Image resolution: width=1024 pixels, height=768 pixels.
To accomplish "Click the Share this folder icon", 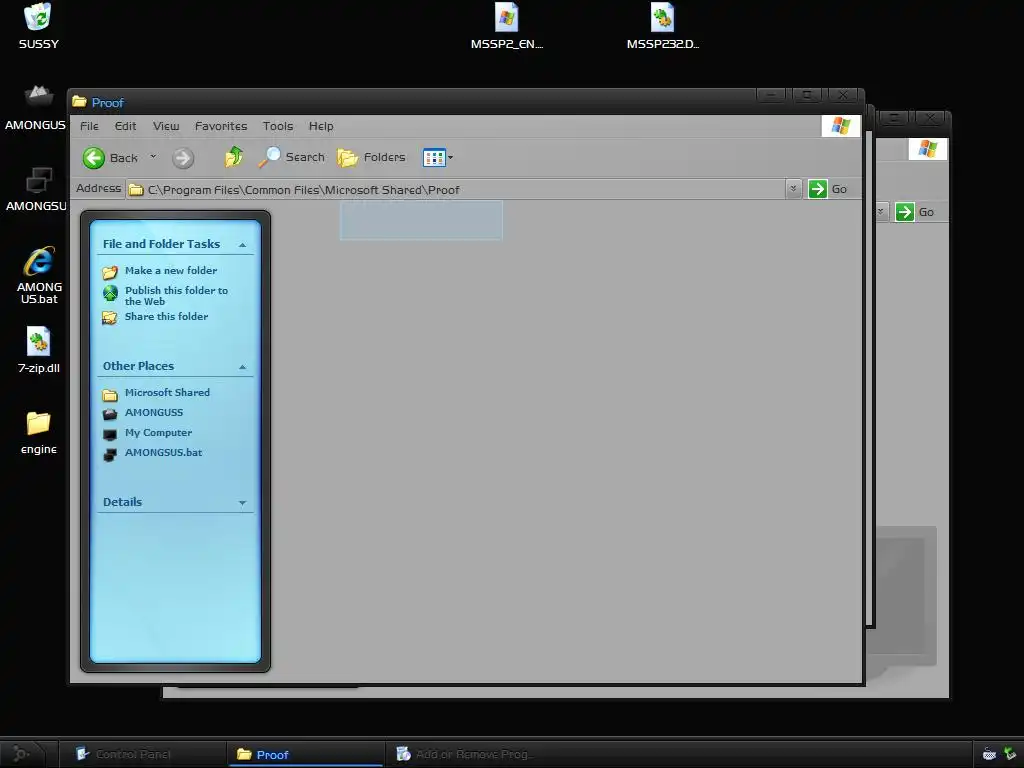I will click(110, 318).
